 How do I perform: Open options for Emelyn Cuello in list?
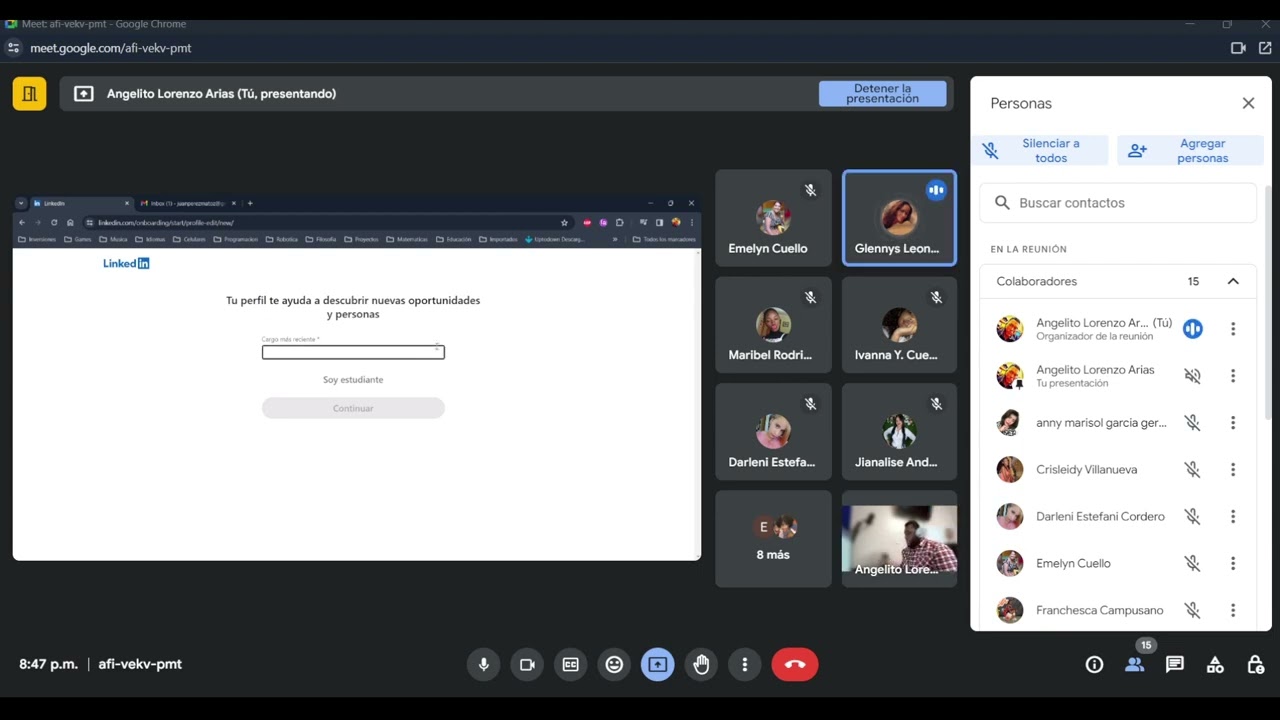(x=1233, y=563)
